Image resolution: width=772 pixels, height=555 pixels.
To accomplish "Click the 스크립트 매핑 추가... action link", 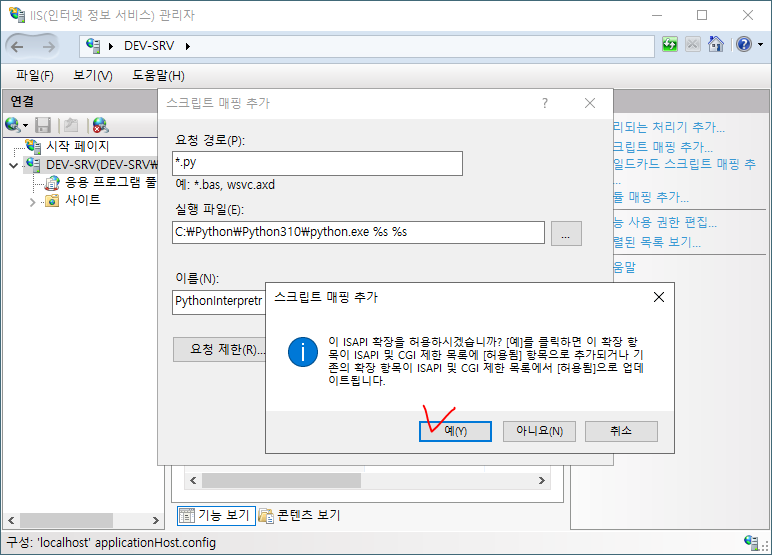I will point(663,147).
